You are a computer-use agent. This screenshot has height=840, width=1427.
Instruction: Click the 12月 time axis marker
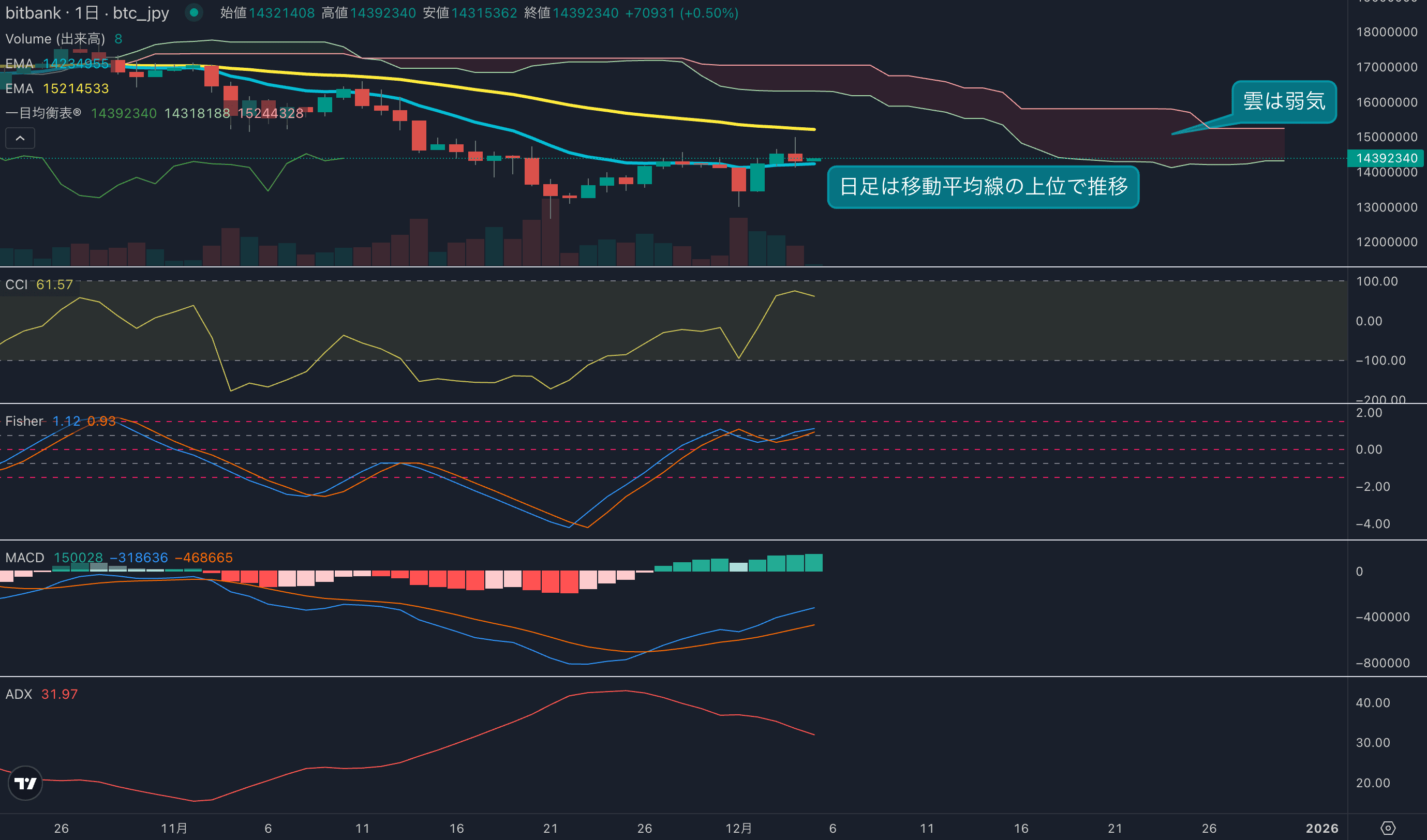(738, 828)
